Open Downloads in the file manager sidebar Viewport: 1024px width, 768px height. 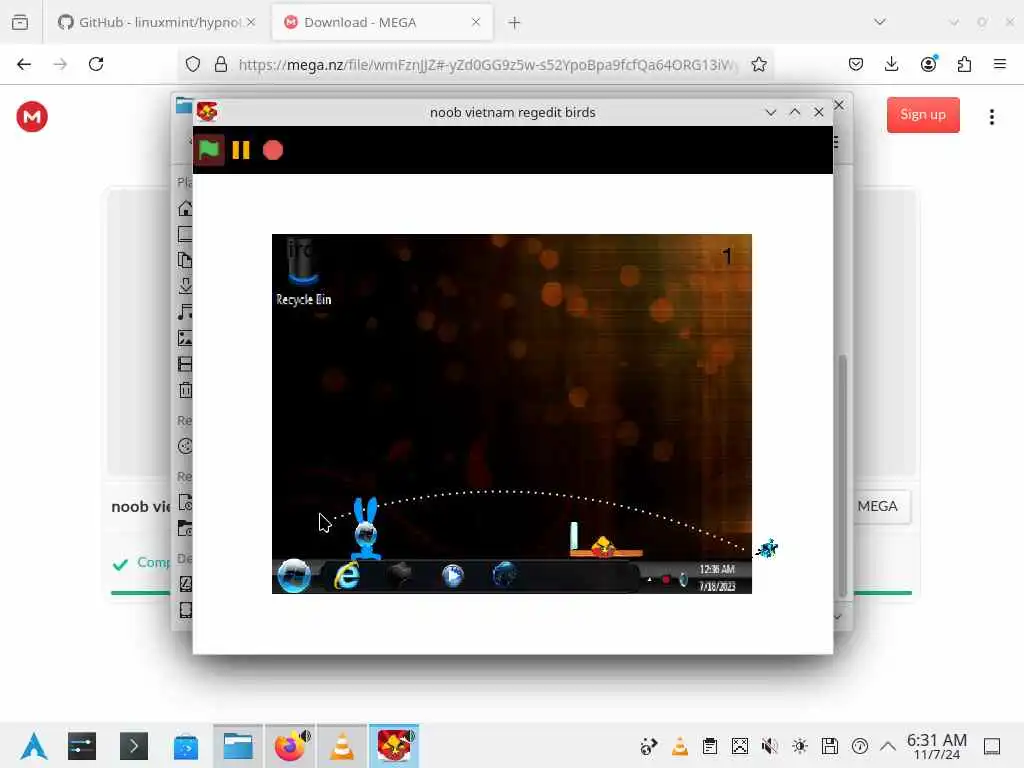pos(185,286)
